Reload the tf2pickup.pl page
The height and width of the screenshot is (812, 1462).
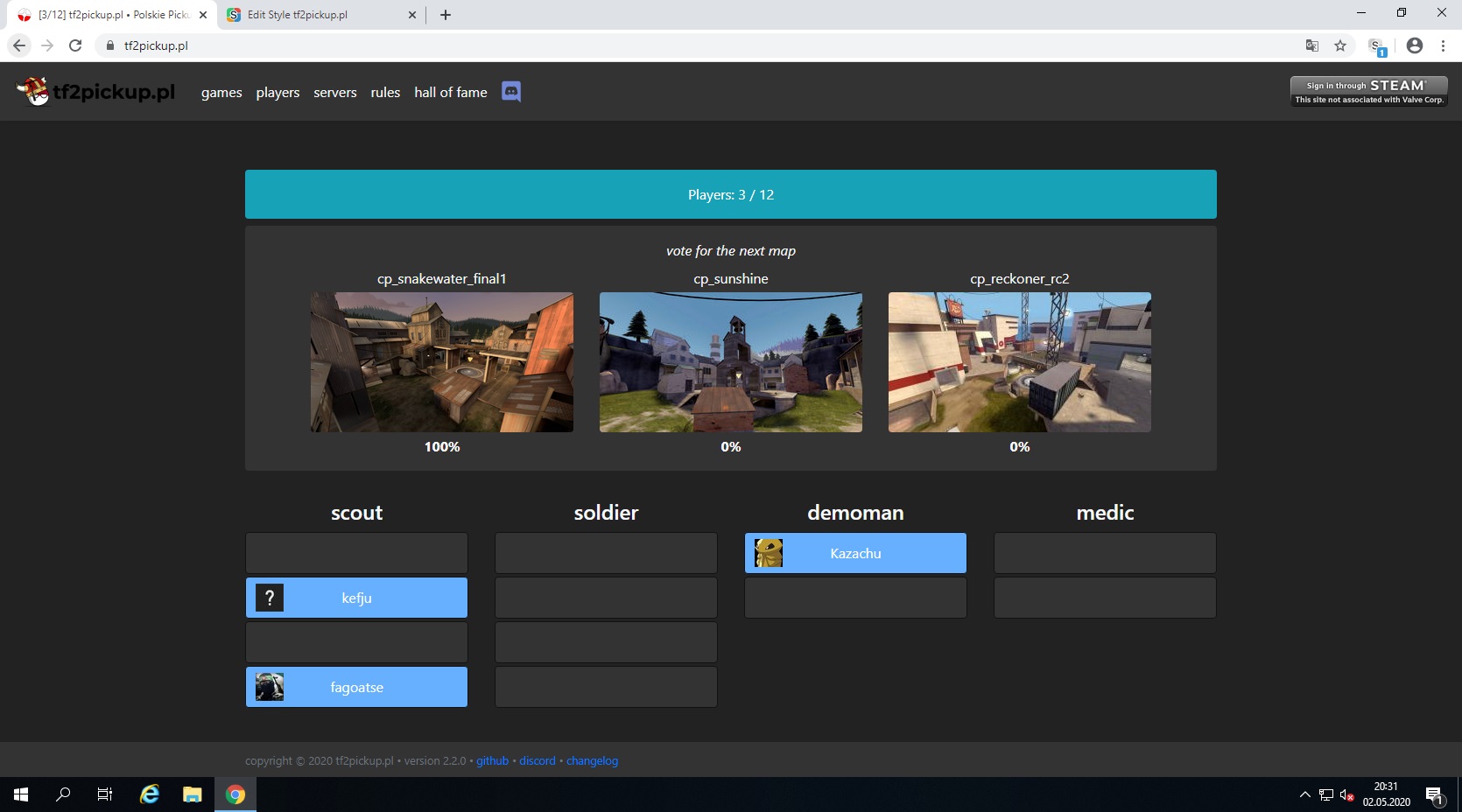pos(75,45)
